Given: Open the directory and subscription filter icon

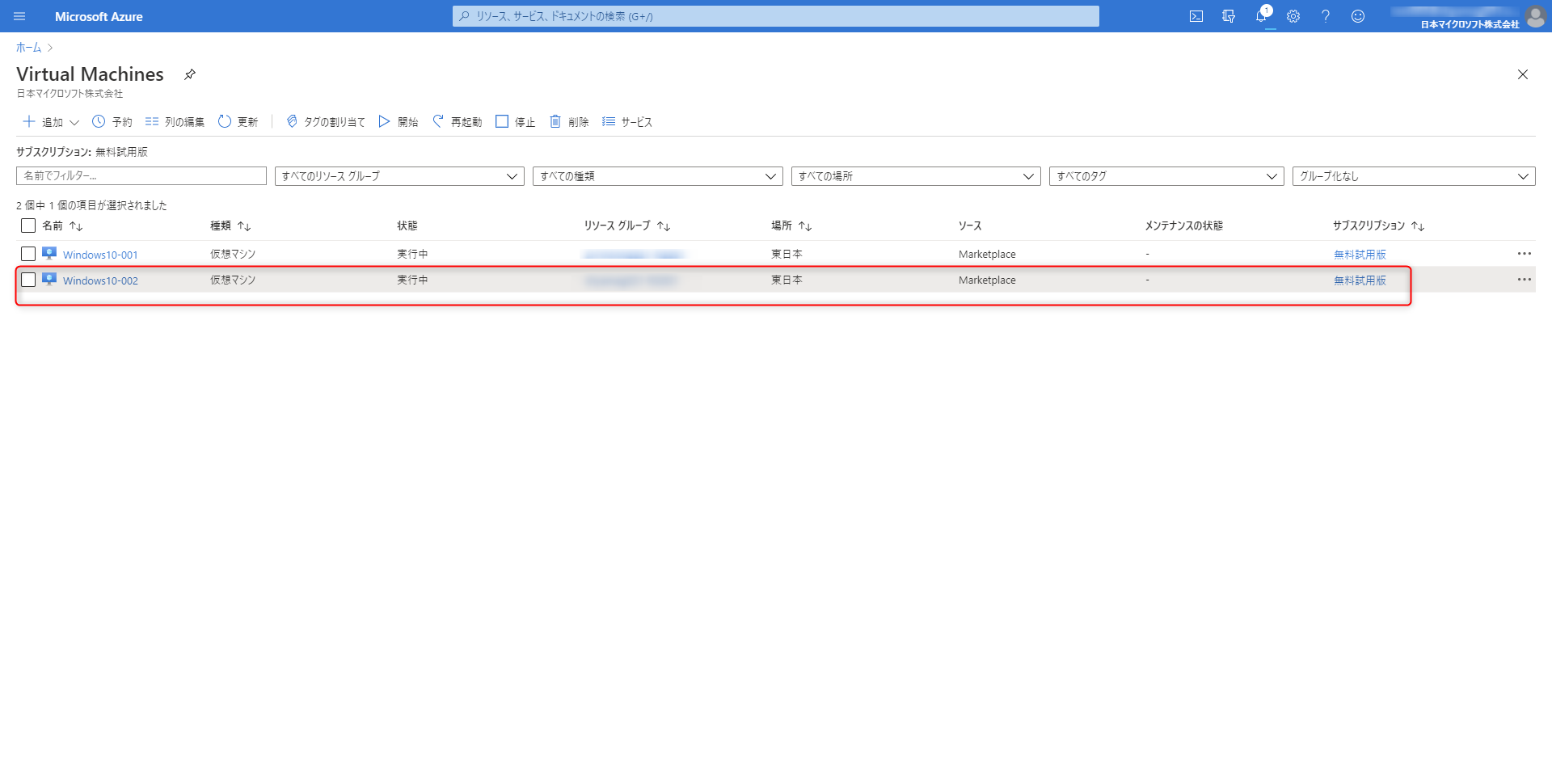Looking at the screenshot, I should [1229, 16].
